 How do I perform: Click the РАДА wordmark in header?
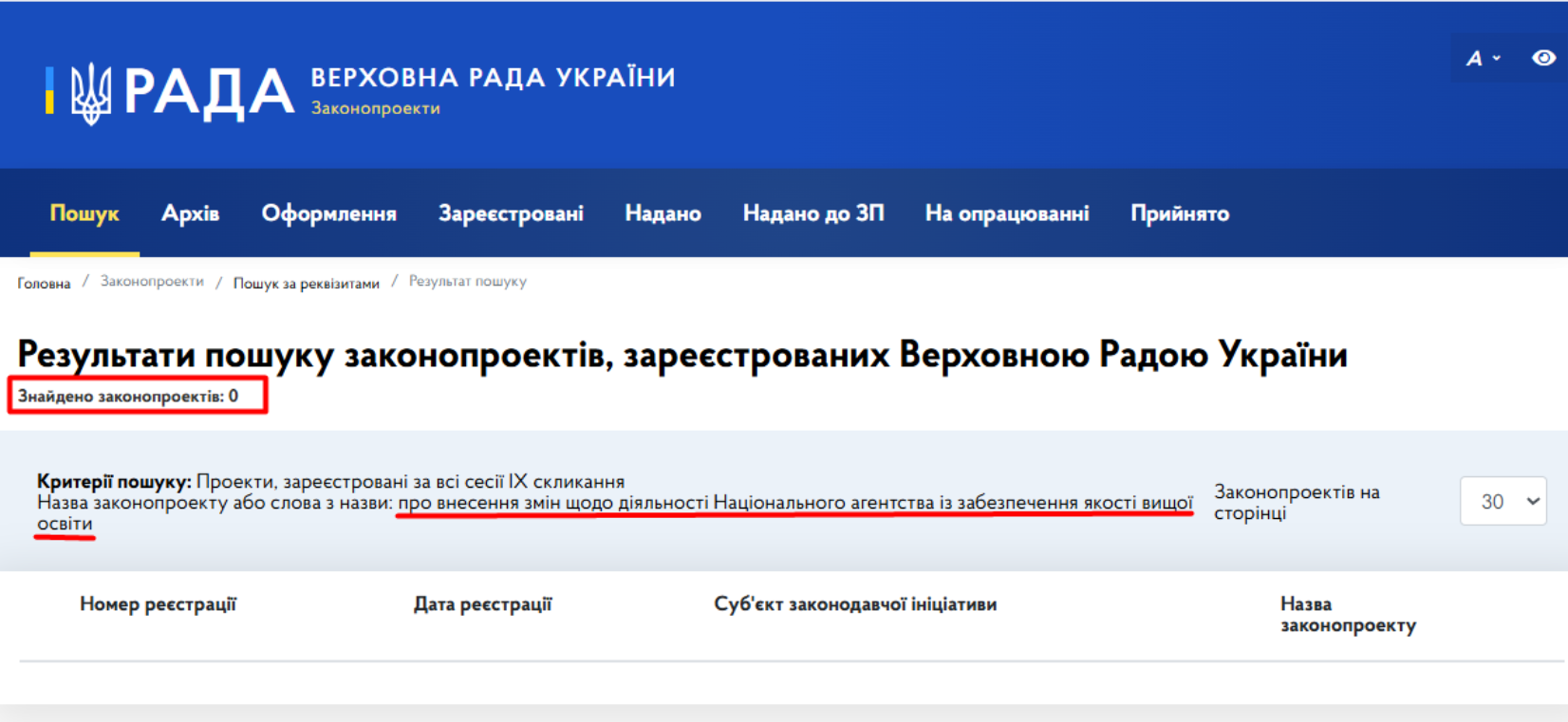209,93
